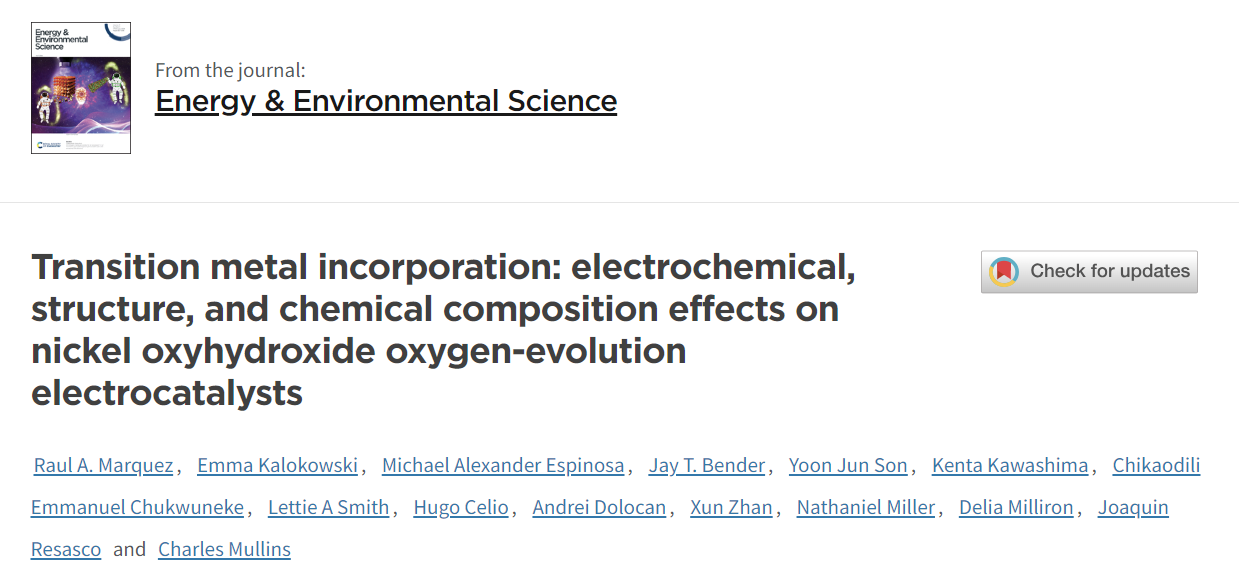Select author Michael Alexander Espinosa

pyautogui.click(x=503, y=465)
